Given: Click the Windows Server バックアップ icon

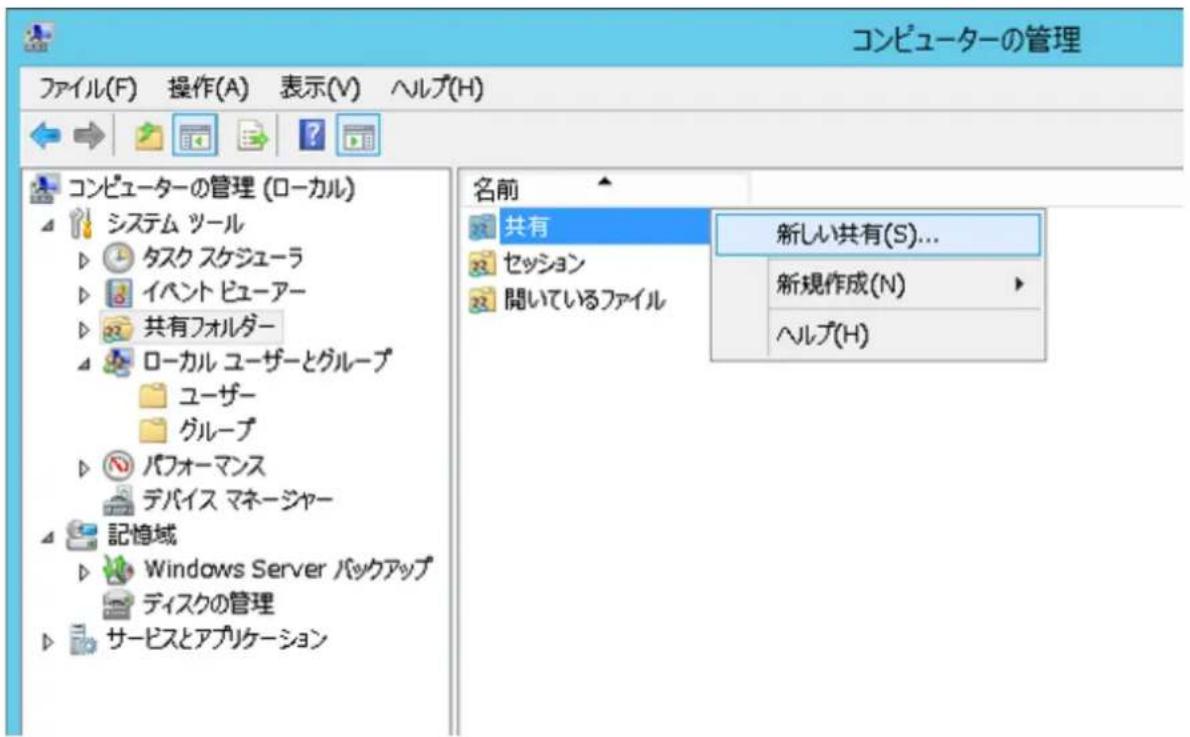Looking at the screenshot, I should click(x=118, y=569).
